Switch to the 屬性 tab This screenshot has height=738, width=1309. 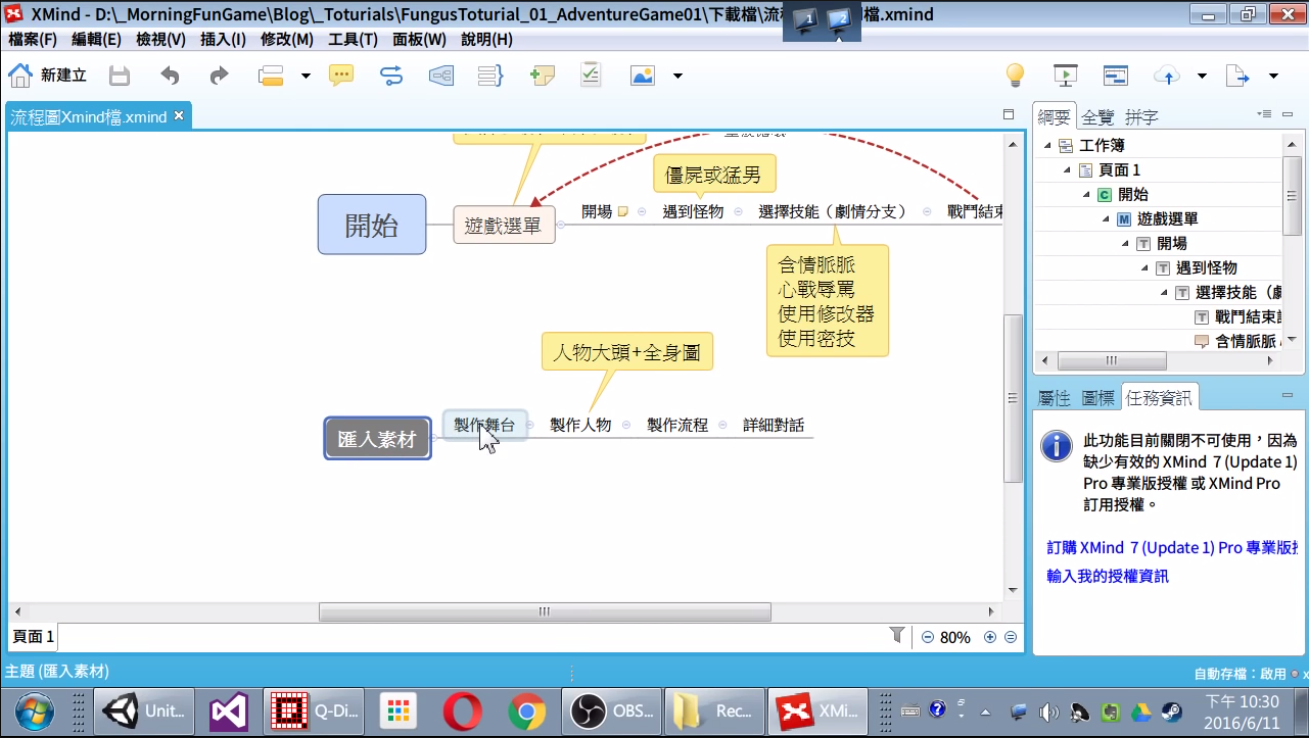1054,398
